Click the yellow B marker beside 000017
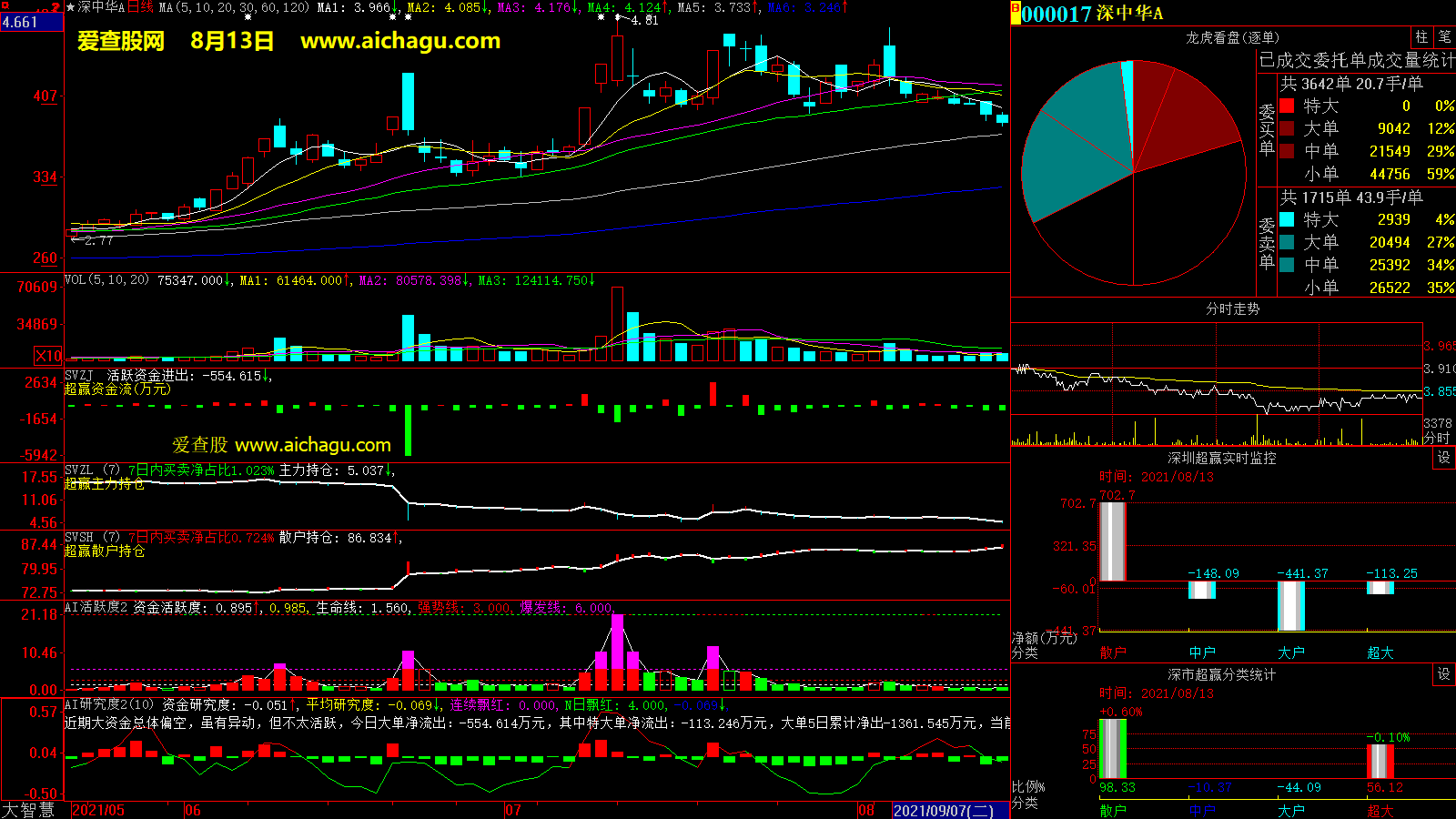Image resolution: width=1456 pixels, height=819 pixels. coord(1016,13)
